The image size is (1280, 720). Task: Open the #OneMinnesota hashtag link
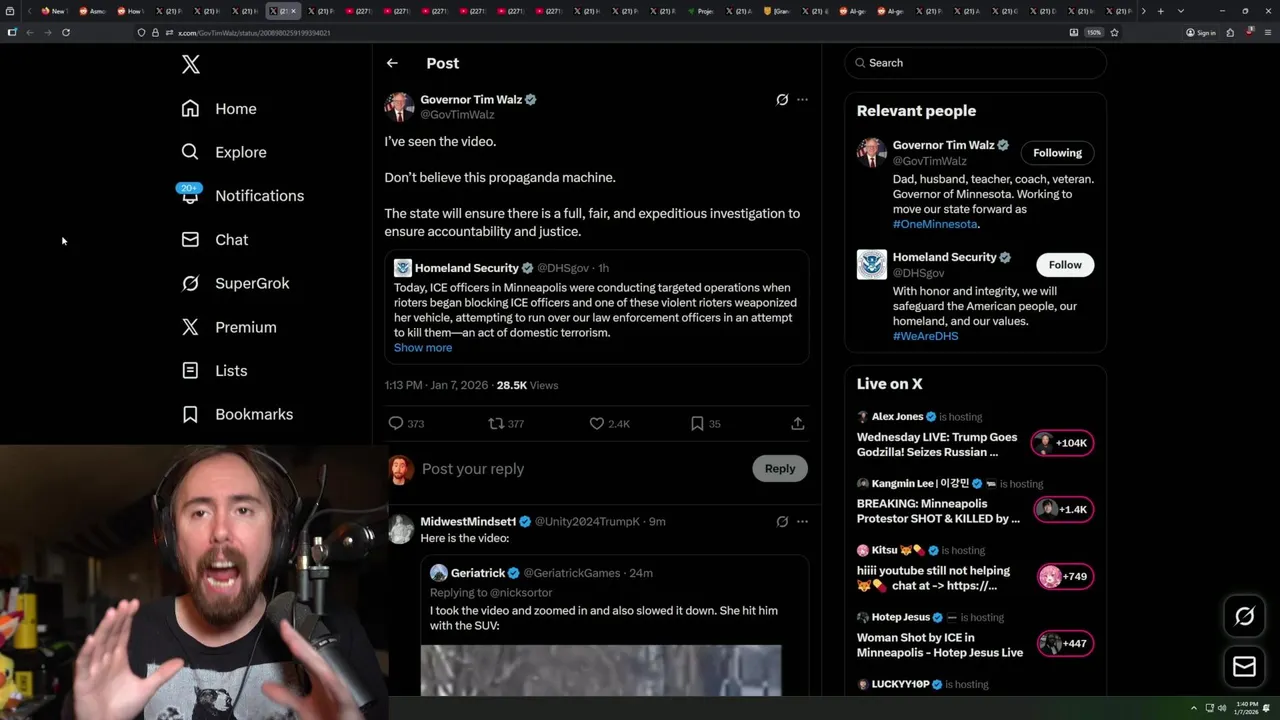pyautogui.click(x=935, y=225)
